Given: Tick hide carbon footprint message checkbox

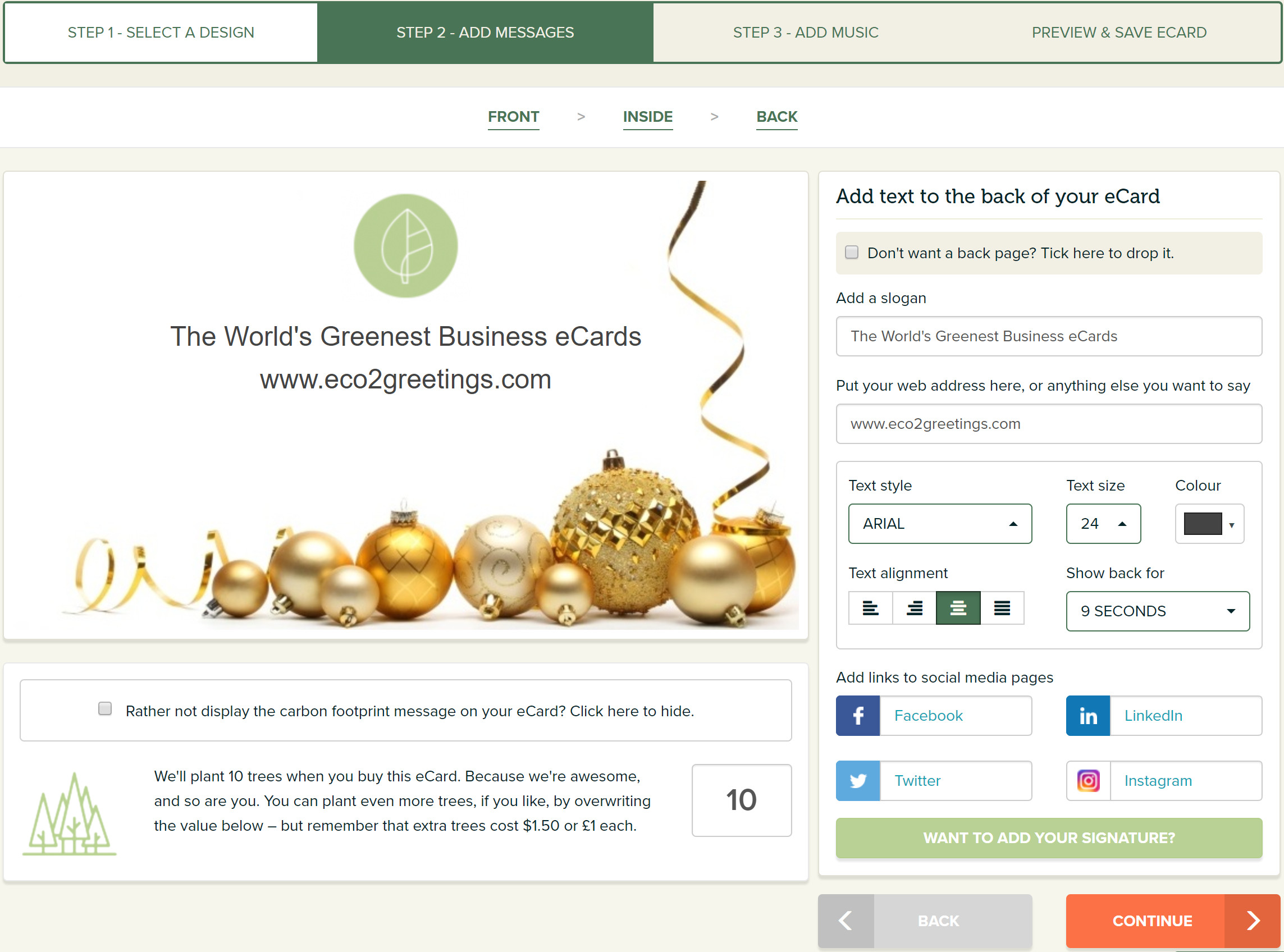Looking at the screenshot, I should 105,709.
